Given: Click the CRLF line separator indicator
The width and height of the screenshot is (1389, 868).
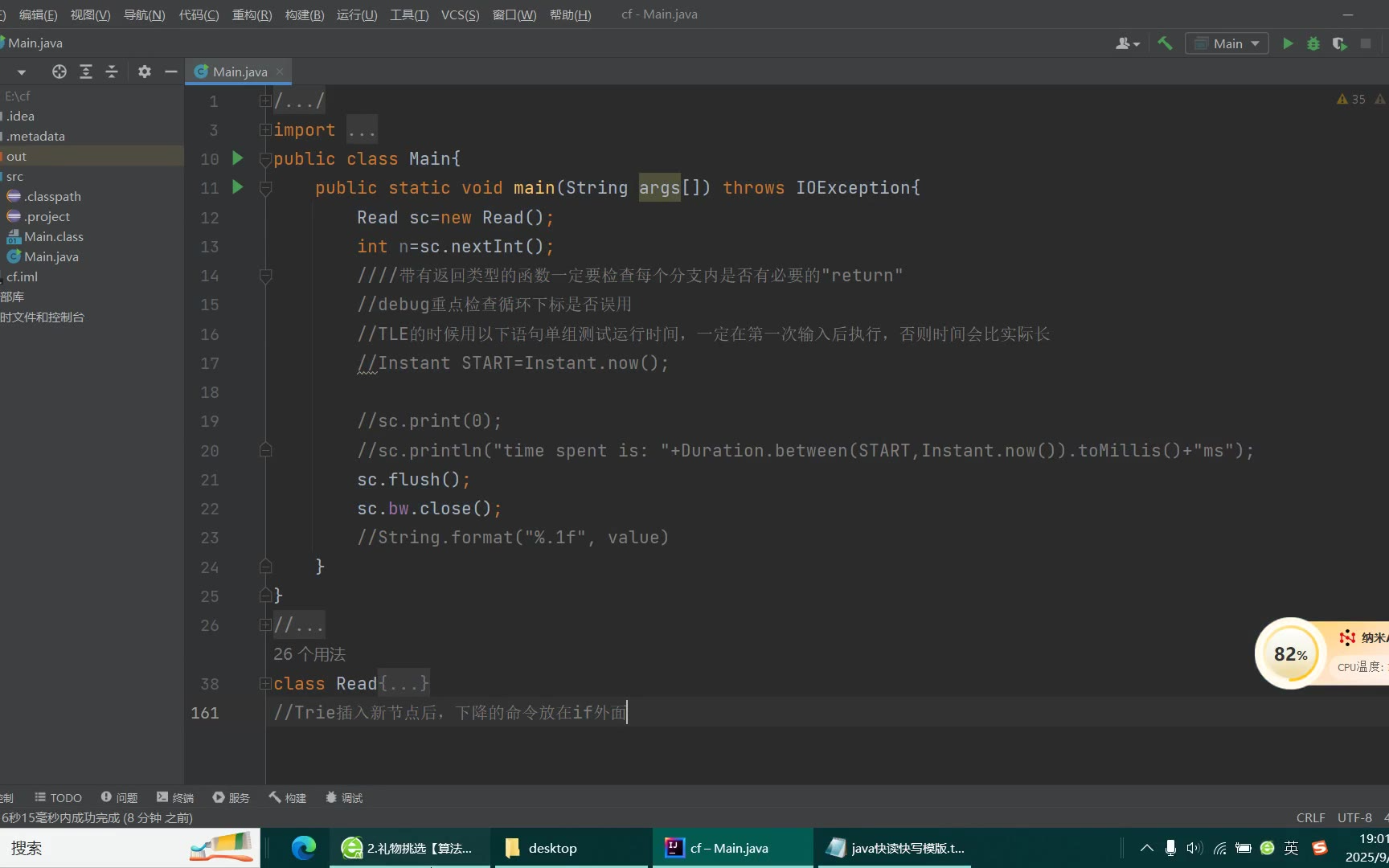Looking at the screenshot, I should click(x=1310, y=817).
